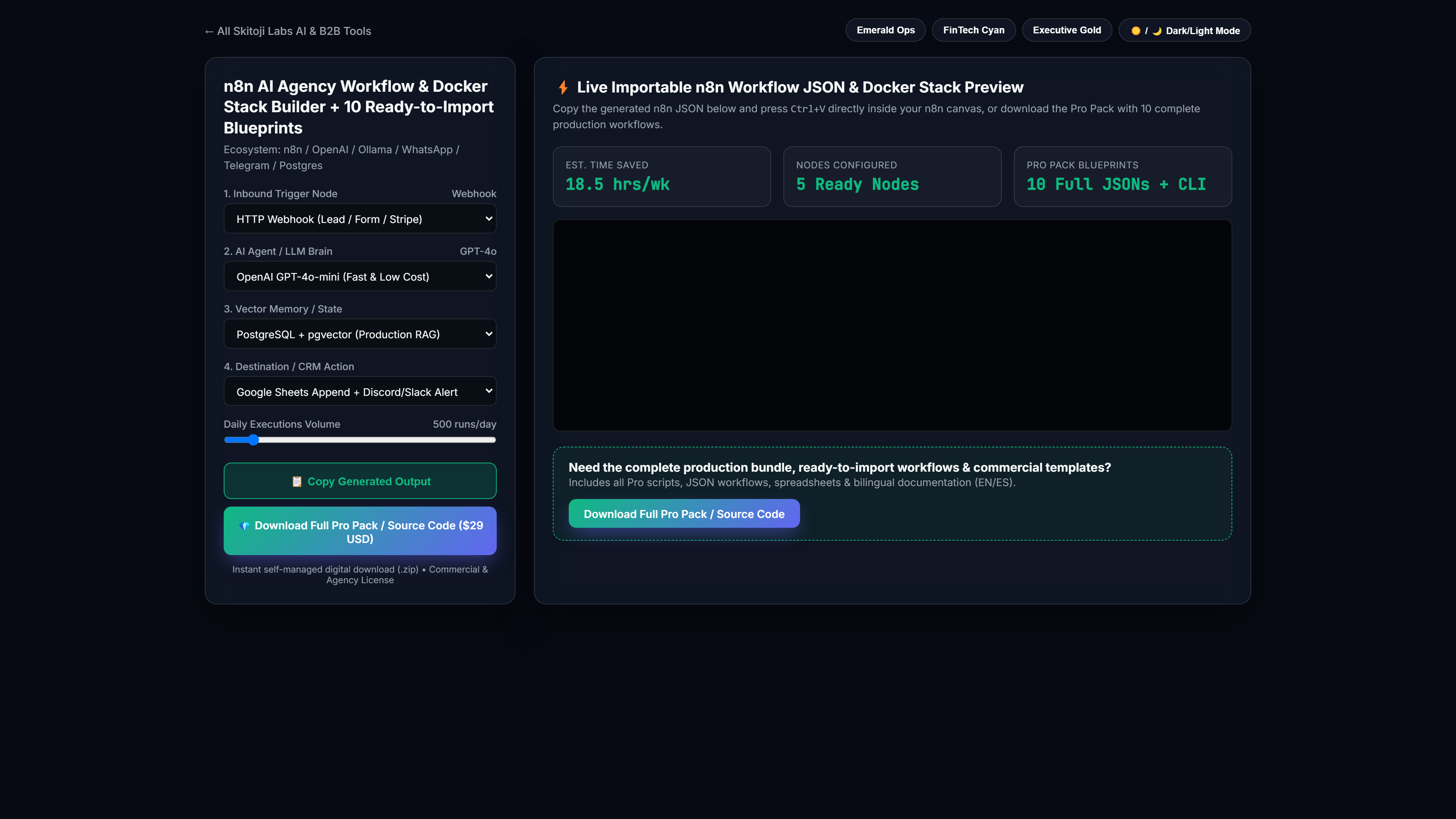Click the Webhook label beside Inbound Trigger Node
The height and width of the screenshot is (819, 1456).
coord(474,193)
